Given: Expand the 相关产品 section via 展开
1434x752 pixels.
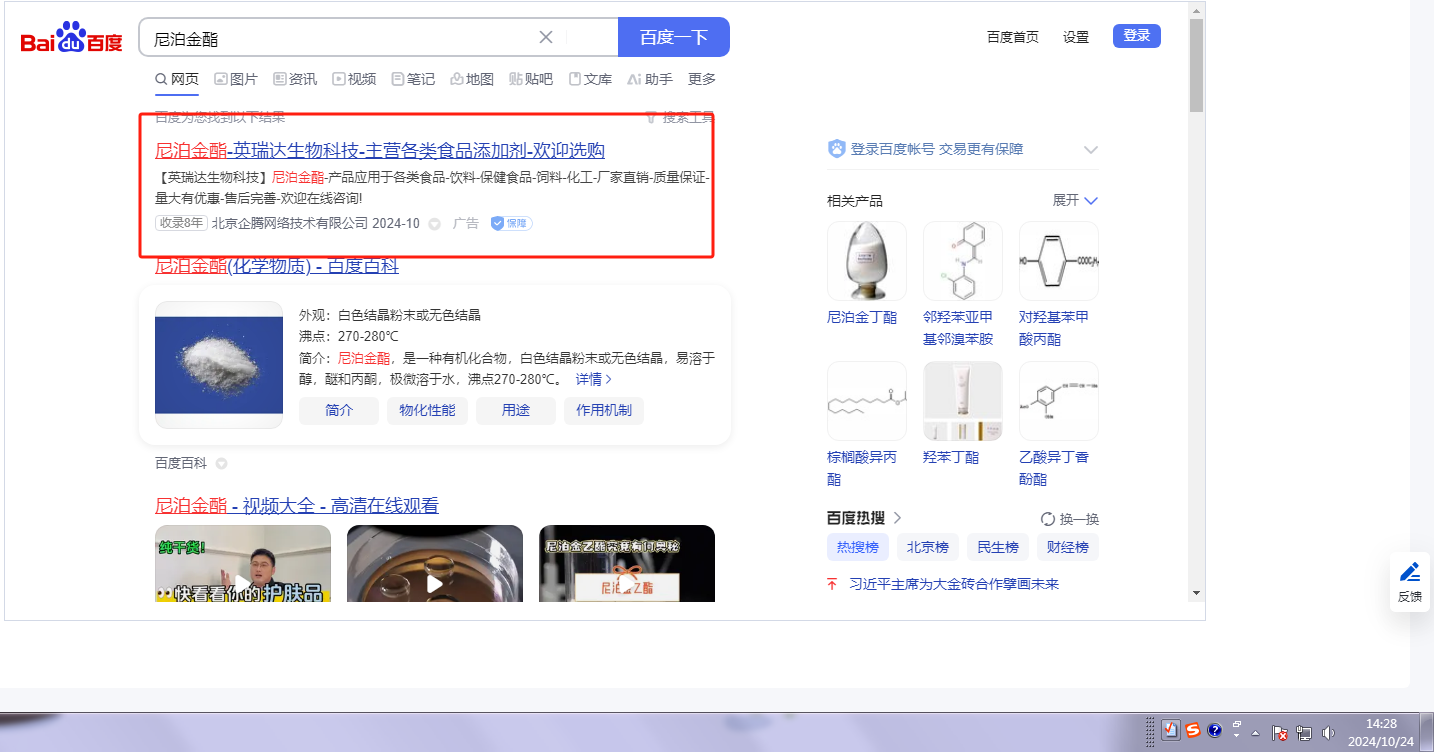Looking at the screenshot, I should click(1075, 200).
